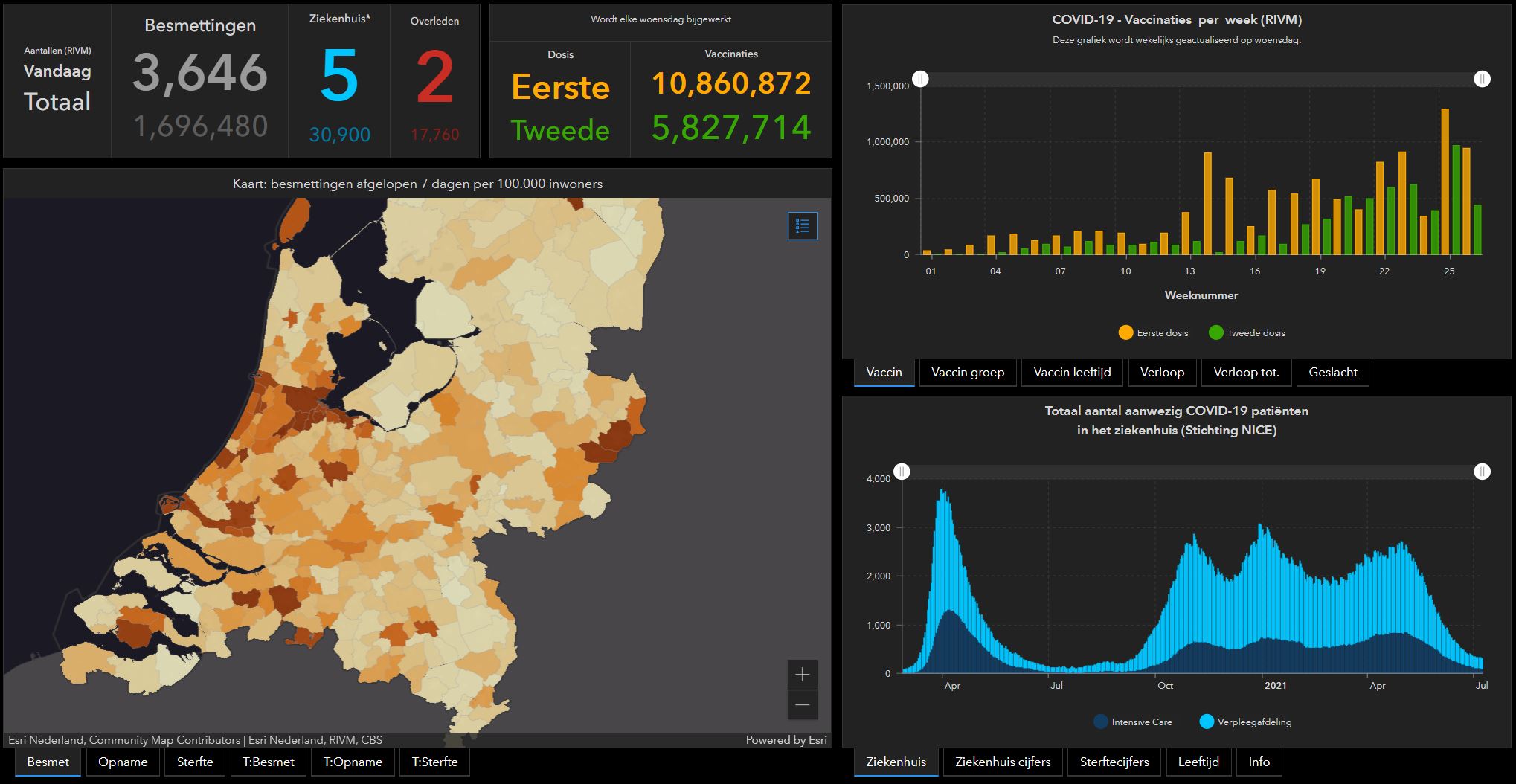
Task: Click the Powered by Esri link
Action: tap(786, 740)
